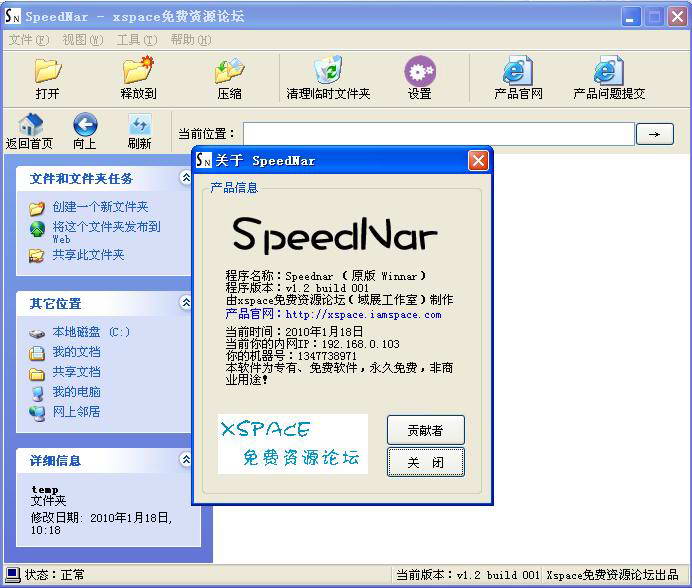Click 当前版本：v1.2 build 001 in the status bar

pyautogui.click(x=467, y=575)
